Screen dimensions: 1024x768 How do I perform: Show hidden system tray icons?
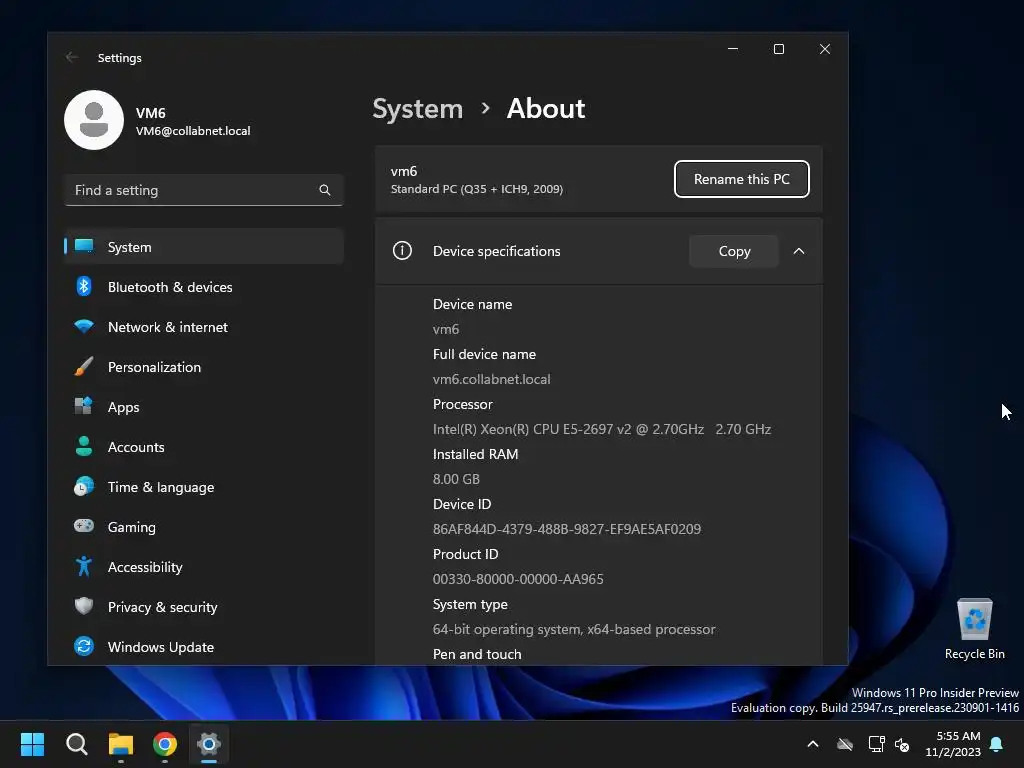[x=813, y=744]
